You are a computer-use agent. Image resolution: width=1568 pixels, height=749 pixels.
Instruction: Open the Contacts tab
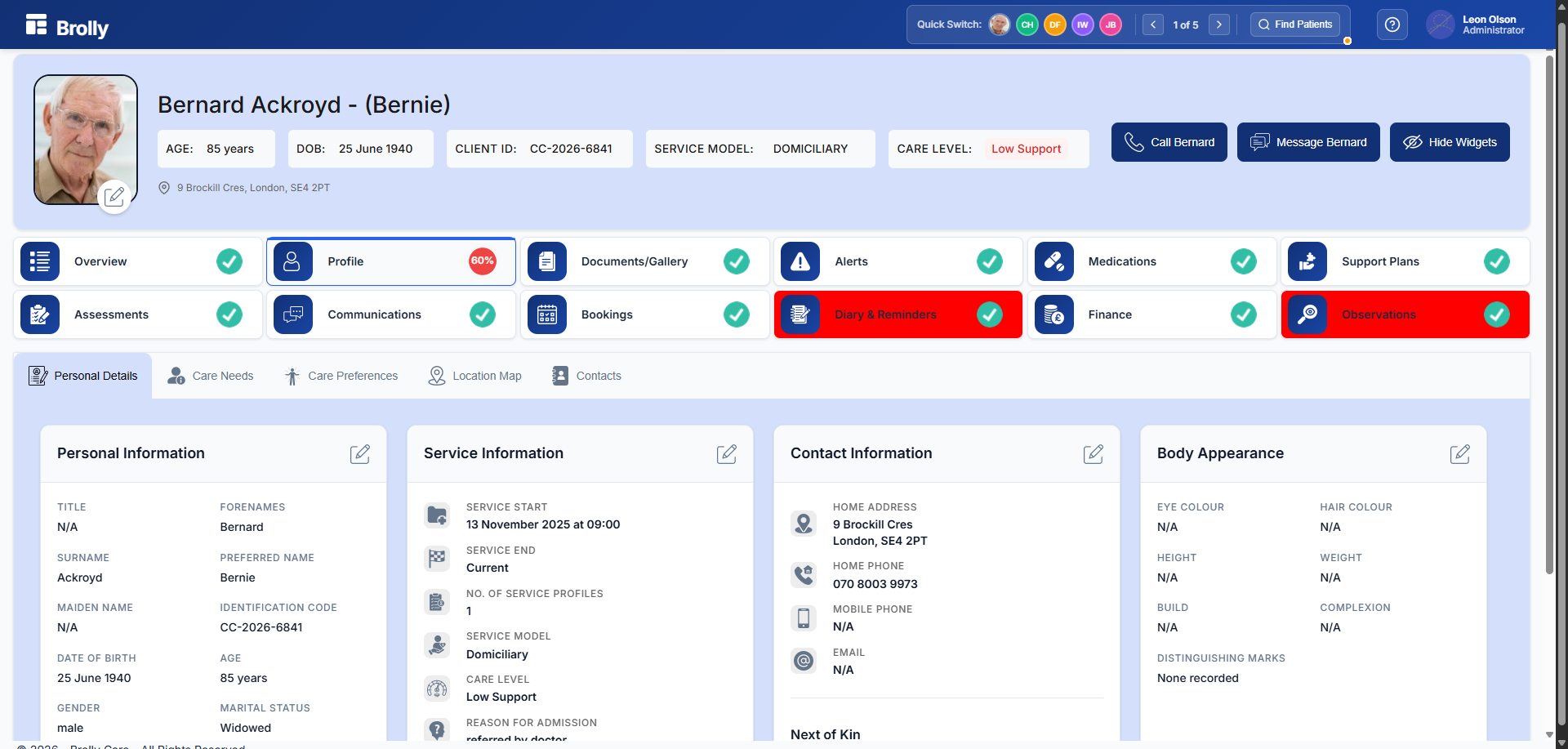tap(586, 376)
